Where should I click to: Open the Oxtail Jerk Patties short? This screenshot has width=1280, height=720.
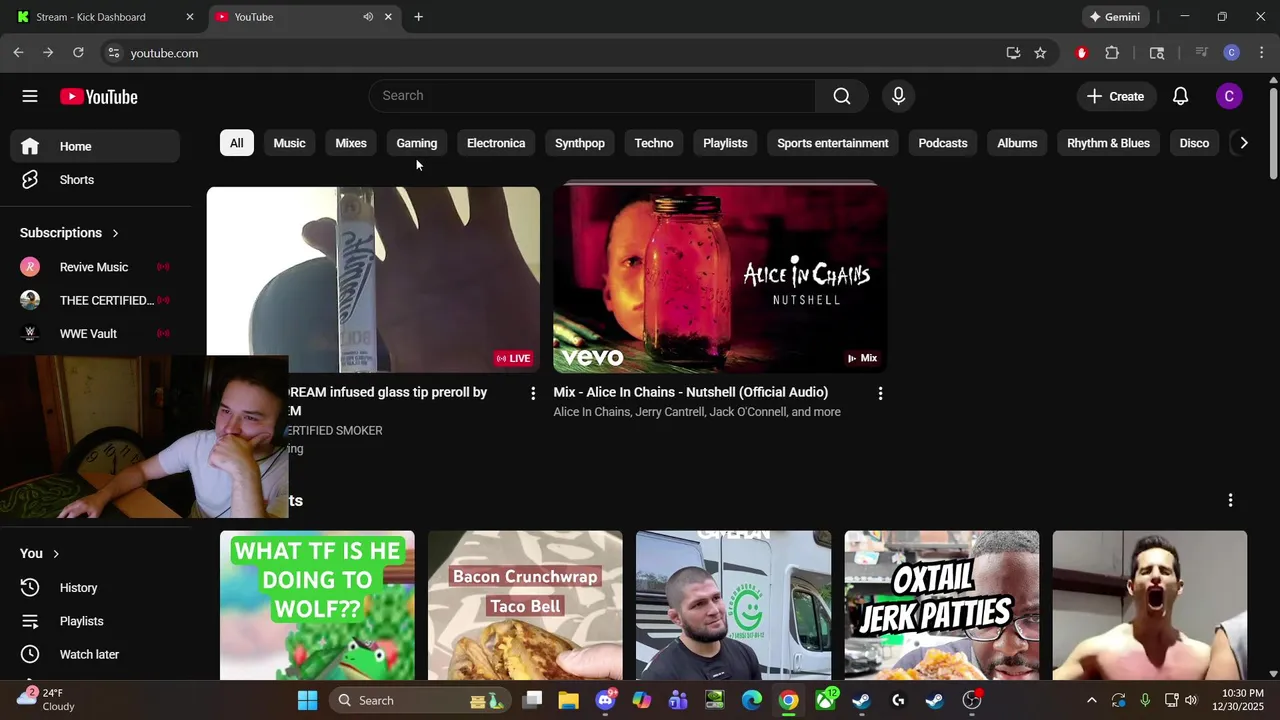tap(942, 605)
